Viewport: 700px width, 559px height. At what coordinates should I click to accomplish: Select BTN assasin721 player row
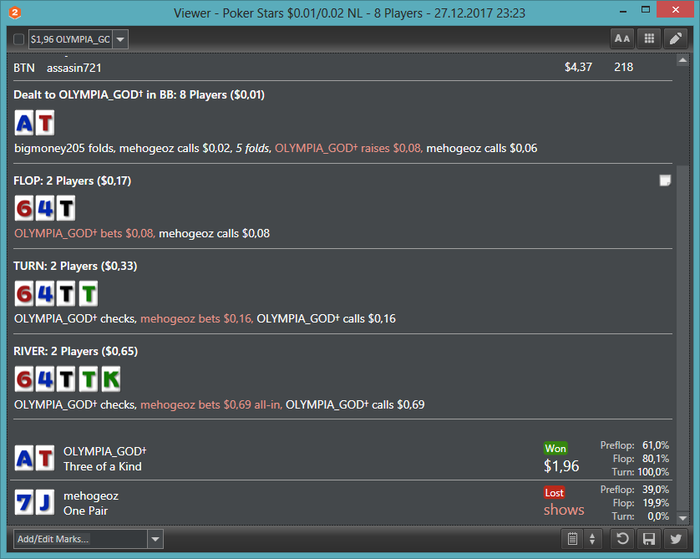coord(342,67)
